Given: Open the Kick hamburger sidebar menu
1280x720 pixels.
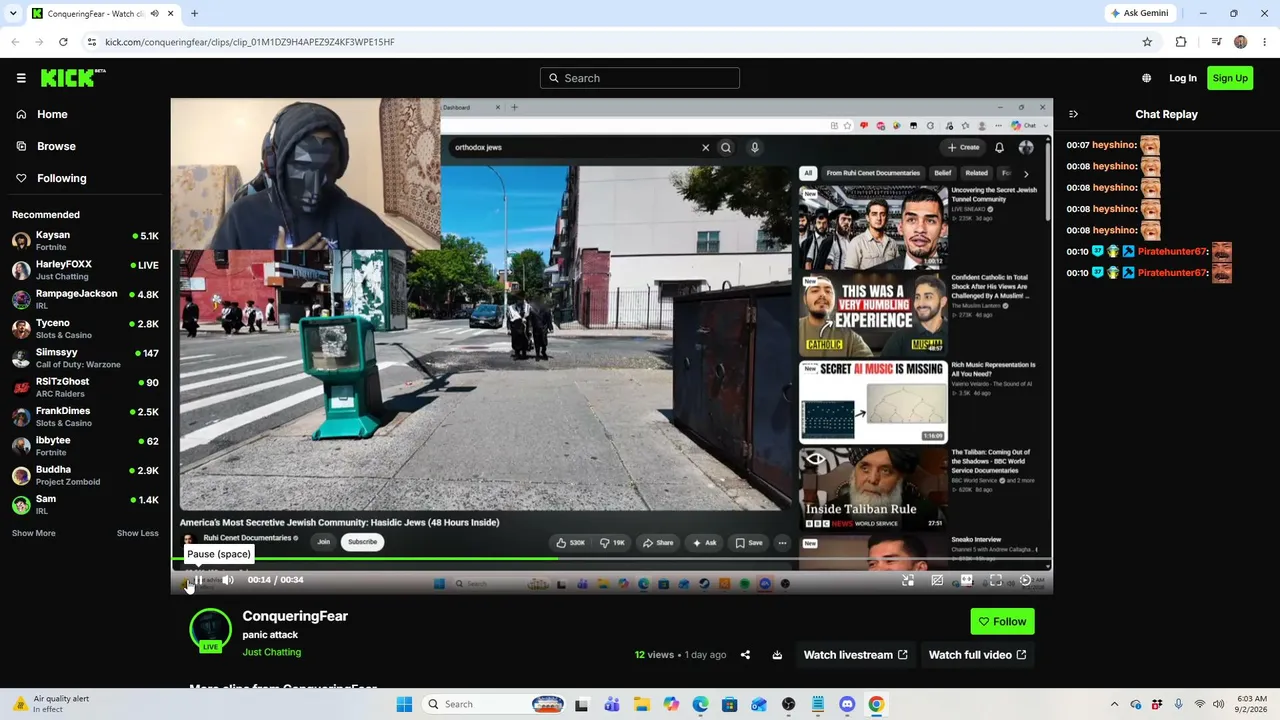Looking at the screenshot, I should [21, 78].
